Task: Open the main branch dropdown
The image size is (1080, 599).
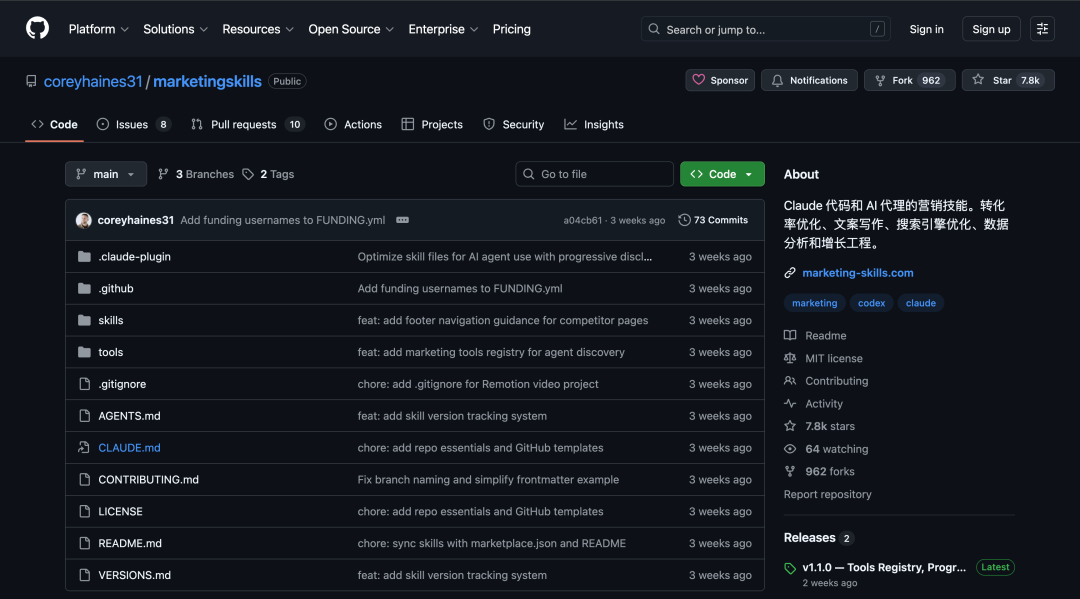Action: tap(105, 173)
